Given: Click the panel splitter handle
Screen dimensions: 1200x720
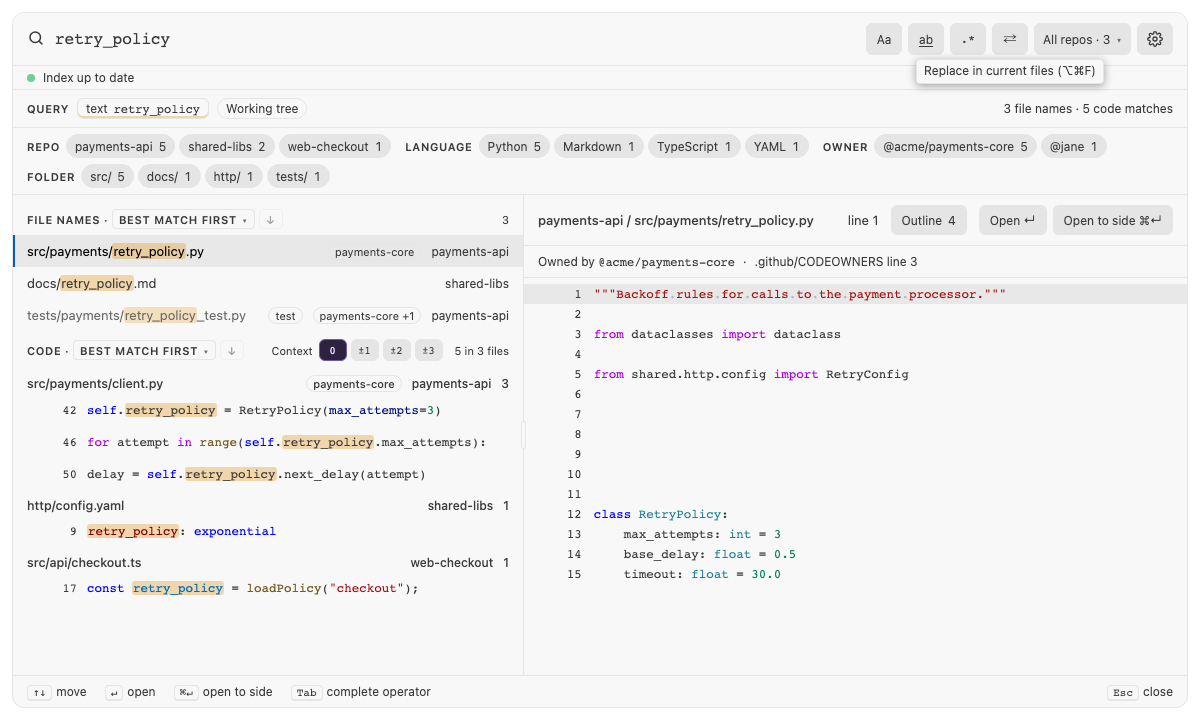Looking at the screenshot, I should coord(523,435).
